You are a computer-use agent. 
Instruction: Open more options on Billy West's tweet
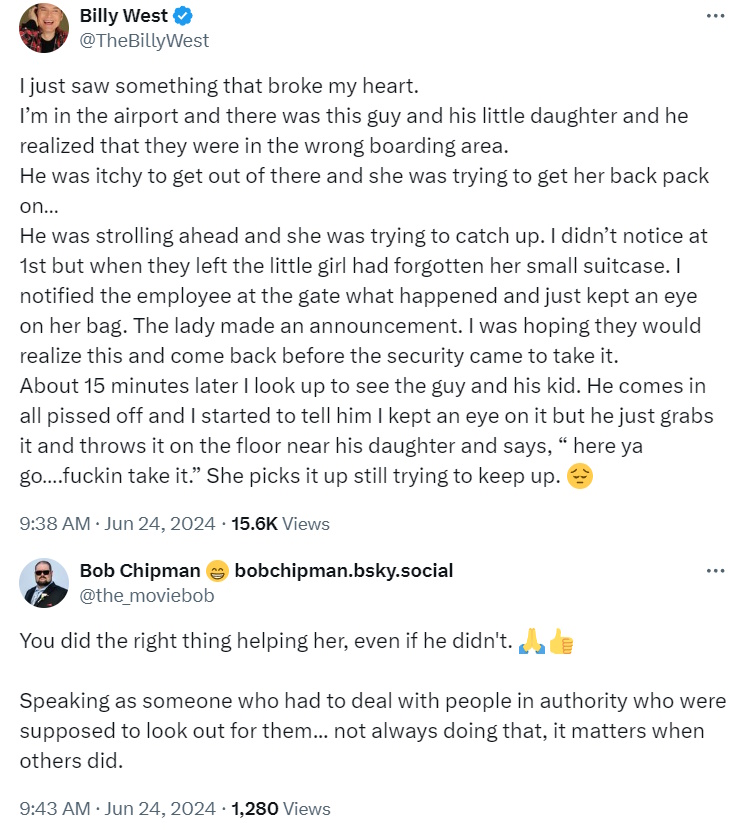point(715,17)
